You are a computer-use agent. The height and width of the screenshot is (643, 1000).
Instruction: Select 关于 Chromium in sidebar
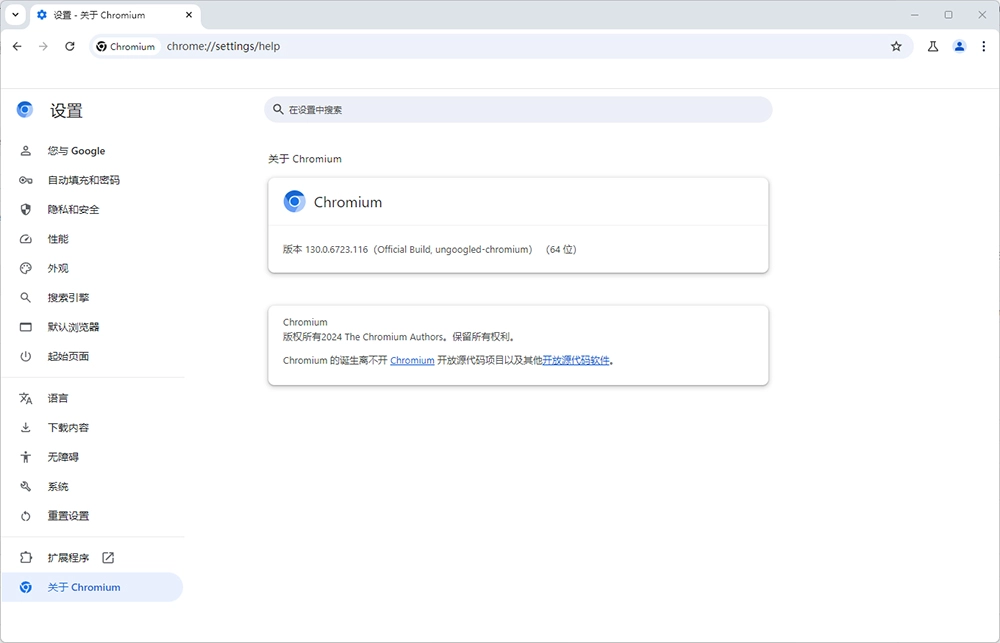[92, 588]
